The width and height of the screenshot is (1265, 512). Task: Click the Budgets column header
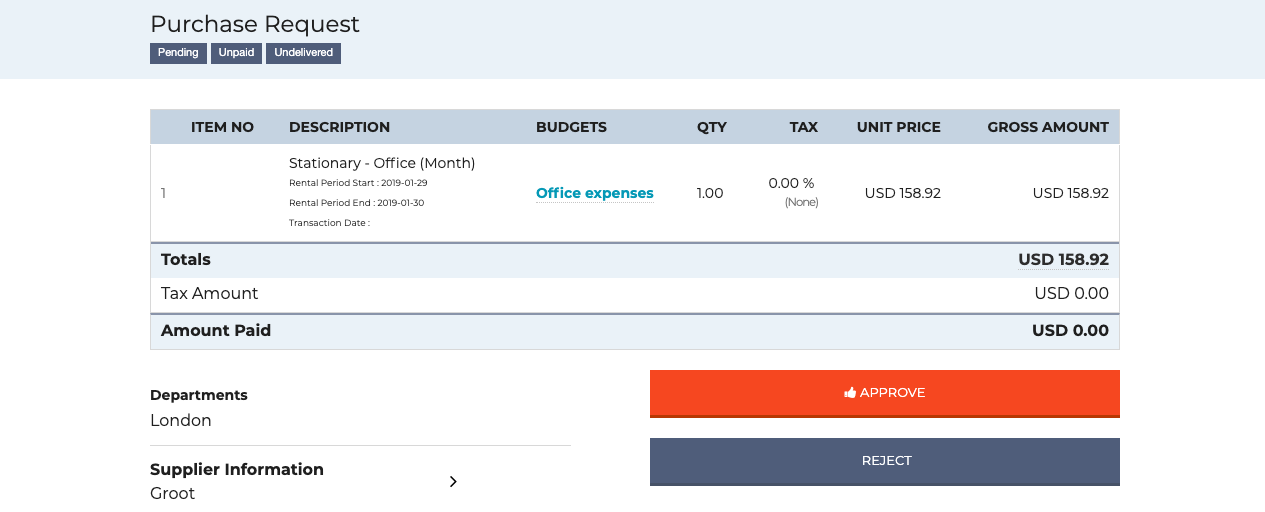click(572, 127)
